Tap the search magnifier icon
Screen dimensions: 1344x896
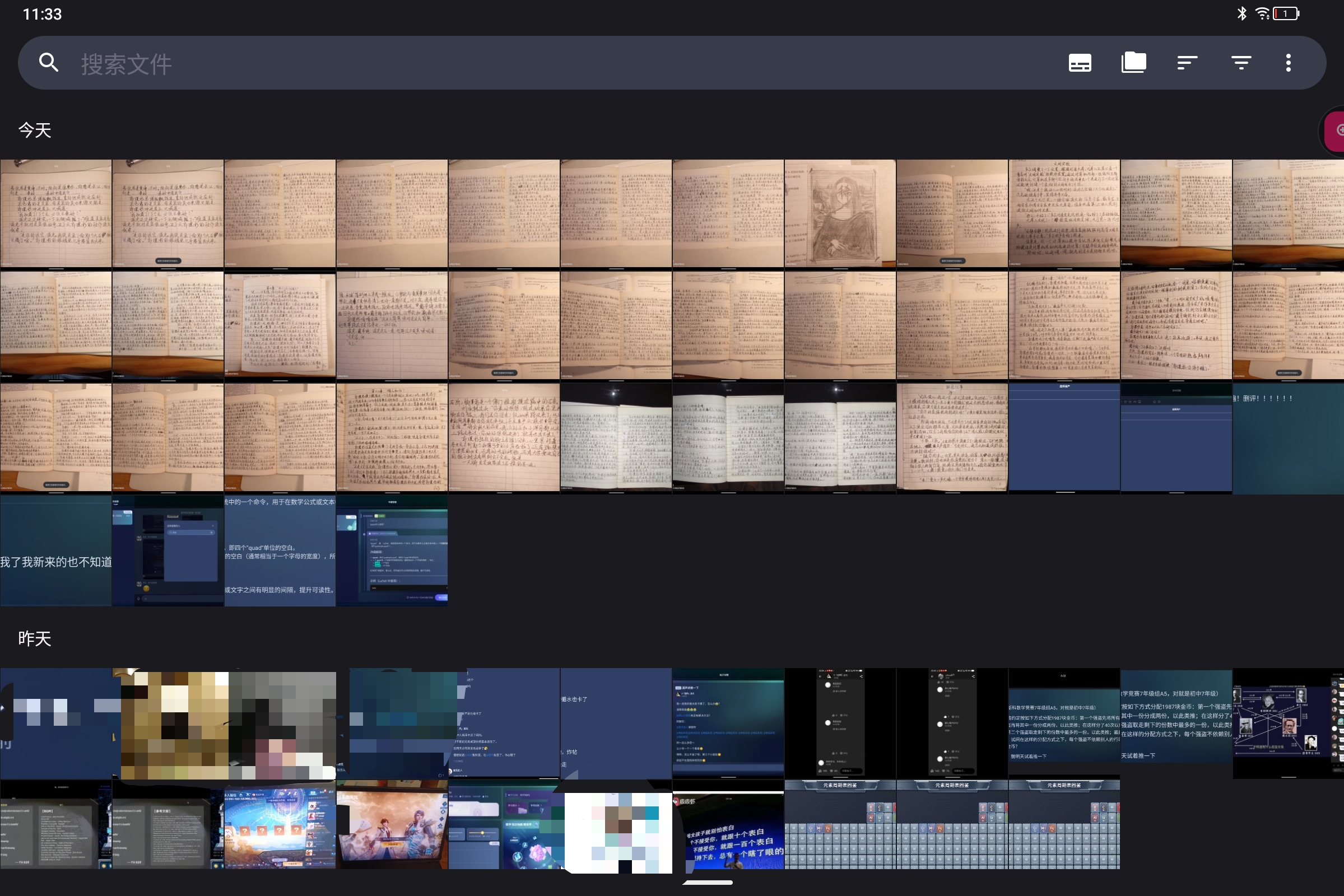pyautogui.click(x=49, y=62)
